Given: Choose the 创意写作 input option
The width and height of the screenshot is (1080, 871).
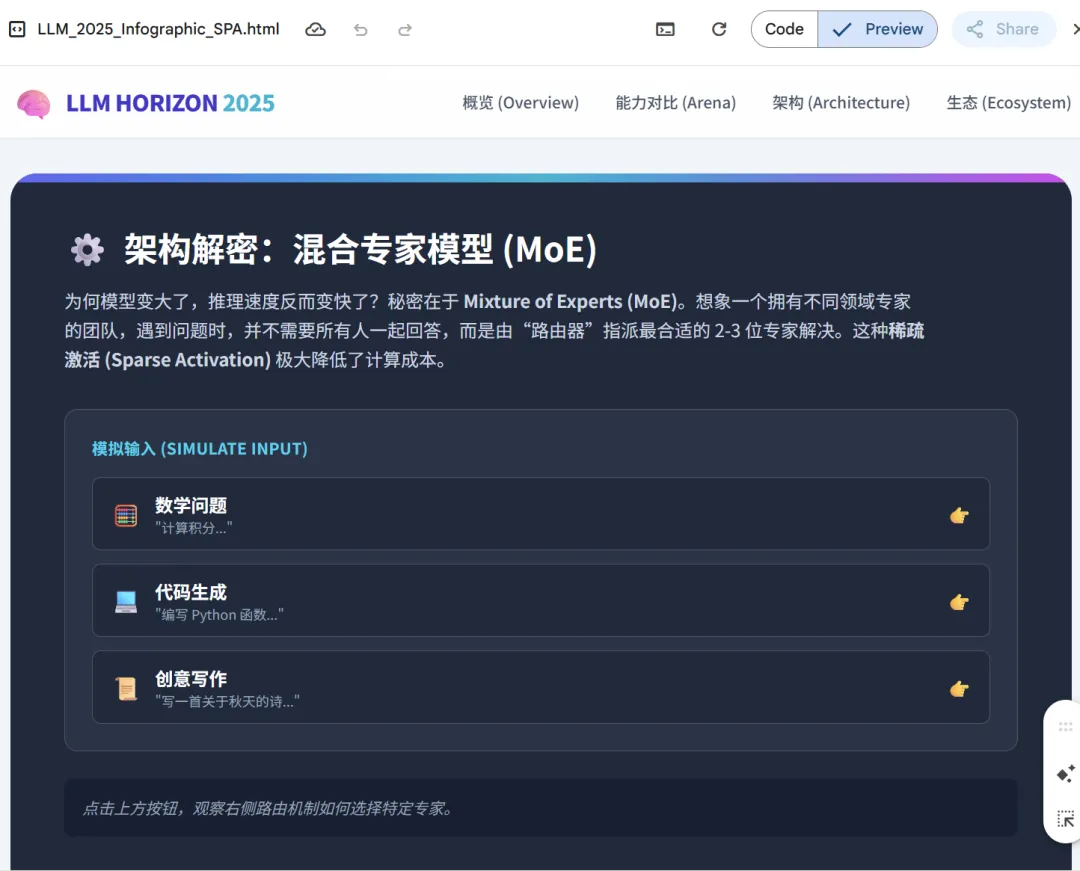Looking at the screenshot, I should coord(541,687).
